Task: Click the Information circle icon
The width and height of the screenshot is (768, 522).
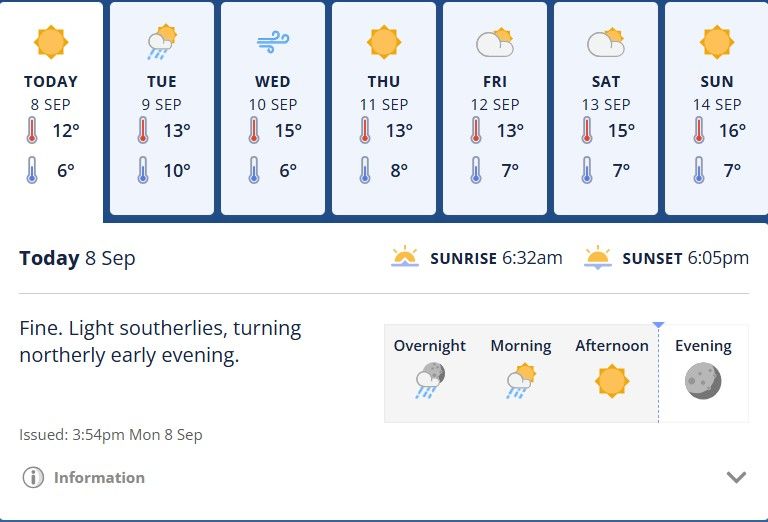Action: click(33, 477)
